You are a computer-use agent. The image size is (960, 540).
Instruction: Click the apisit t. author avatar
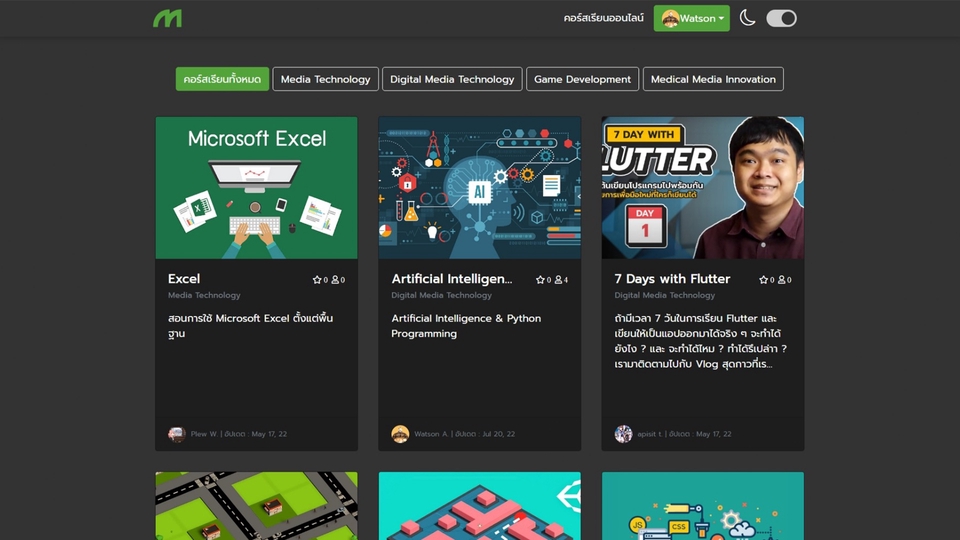(623, 434)
